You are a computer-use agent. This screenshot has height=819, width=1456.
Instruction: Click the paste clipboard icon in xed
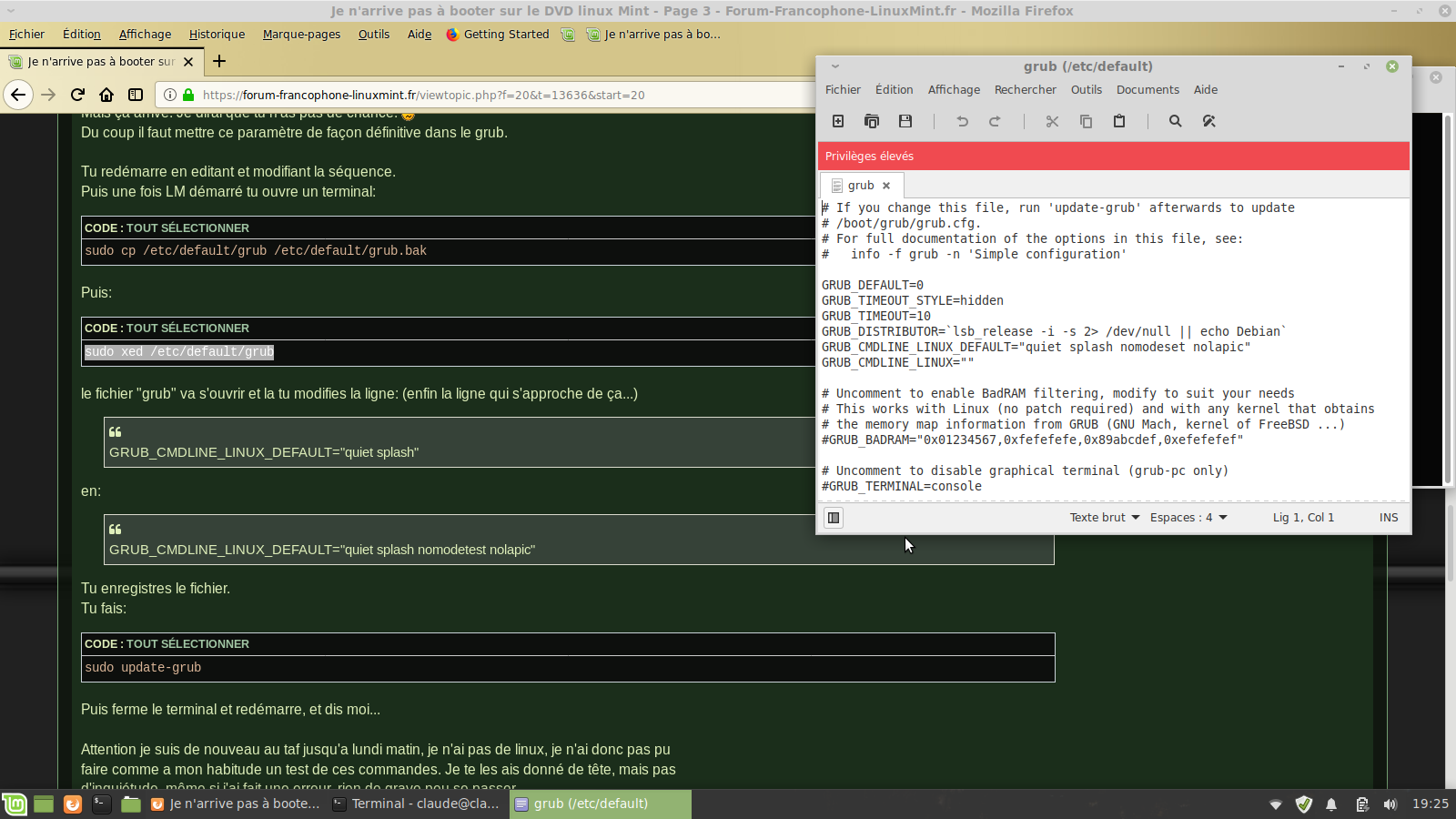tap(1119, 121)
